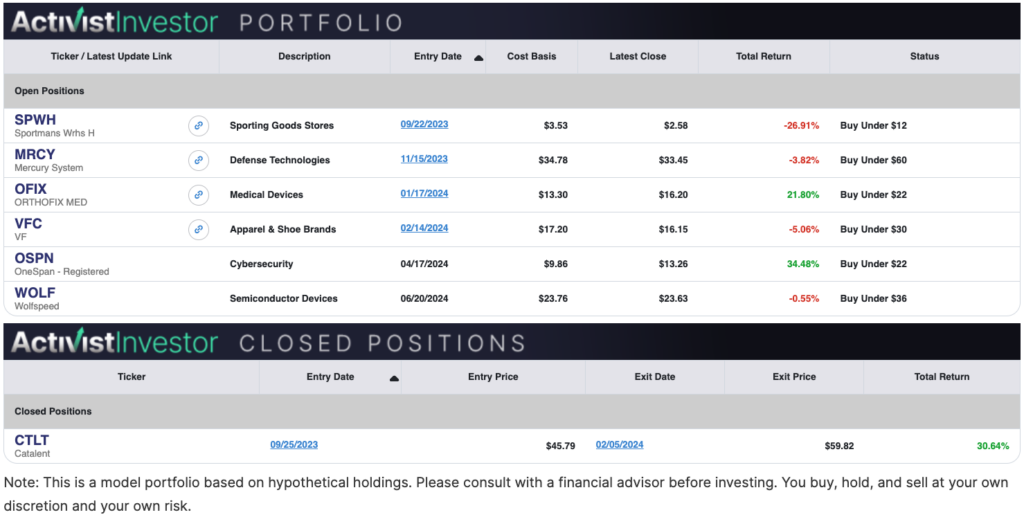Click the Entry Price column header
The height and width of the screenshot is (517, 1024).
pyautogui.click(x=493, y=377)
